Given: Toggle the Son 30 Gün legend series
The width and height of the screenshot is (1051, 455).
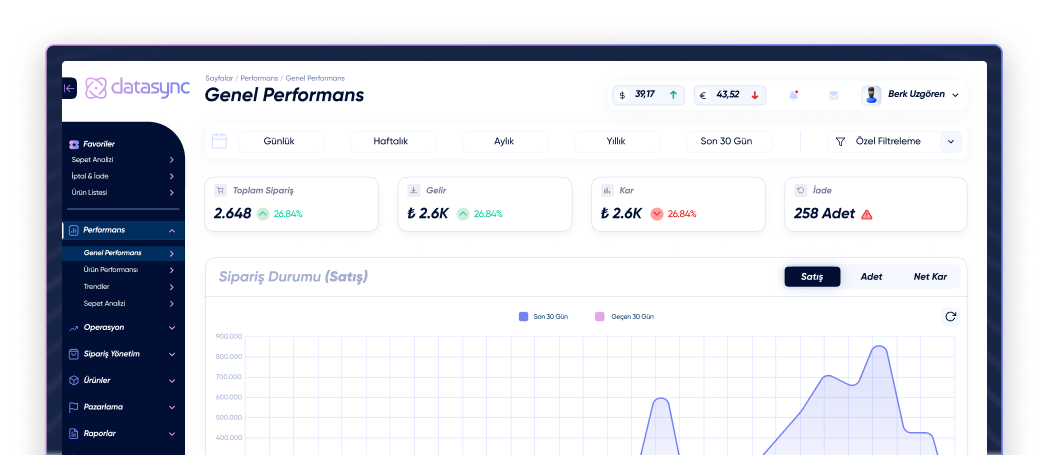Looking at the screenshot, I should (543, 317).
